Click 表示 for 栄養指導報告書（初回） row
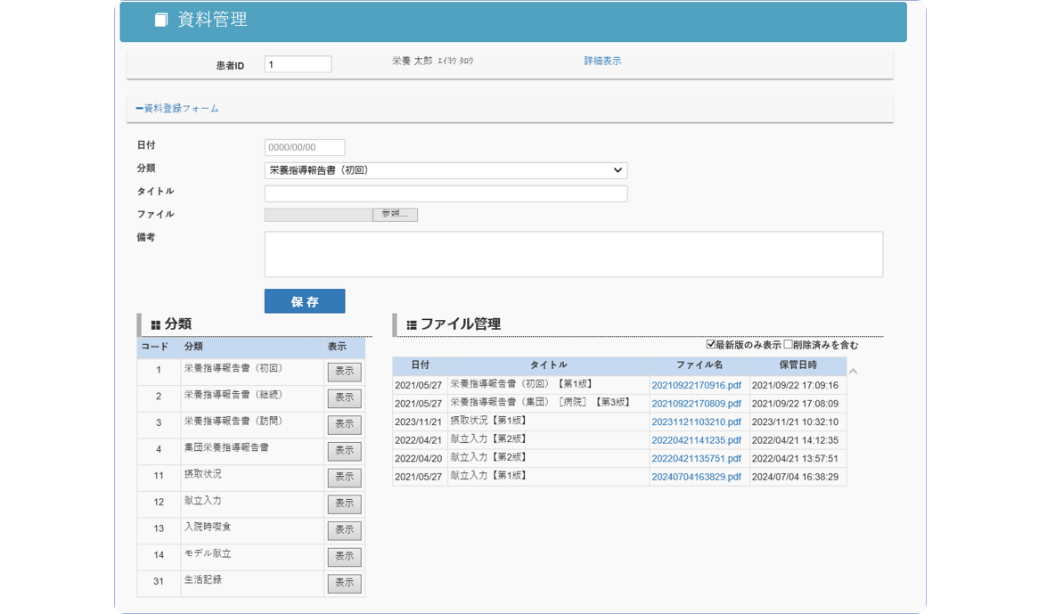The height and width of the screenshot is (614, 1042). tap(344, 372)
